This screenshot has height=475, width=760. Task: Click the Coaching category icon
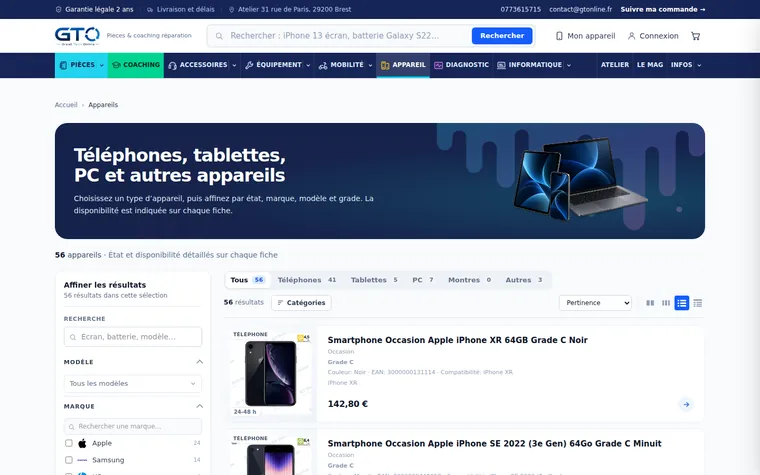116,65
